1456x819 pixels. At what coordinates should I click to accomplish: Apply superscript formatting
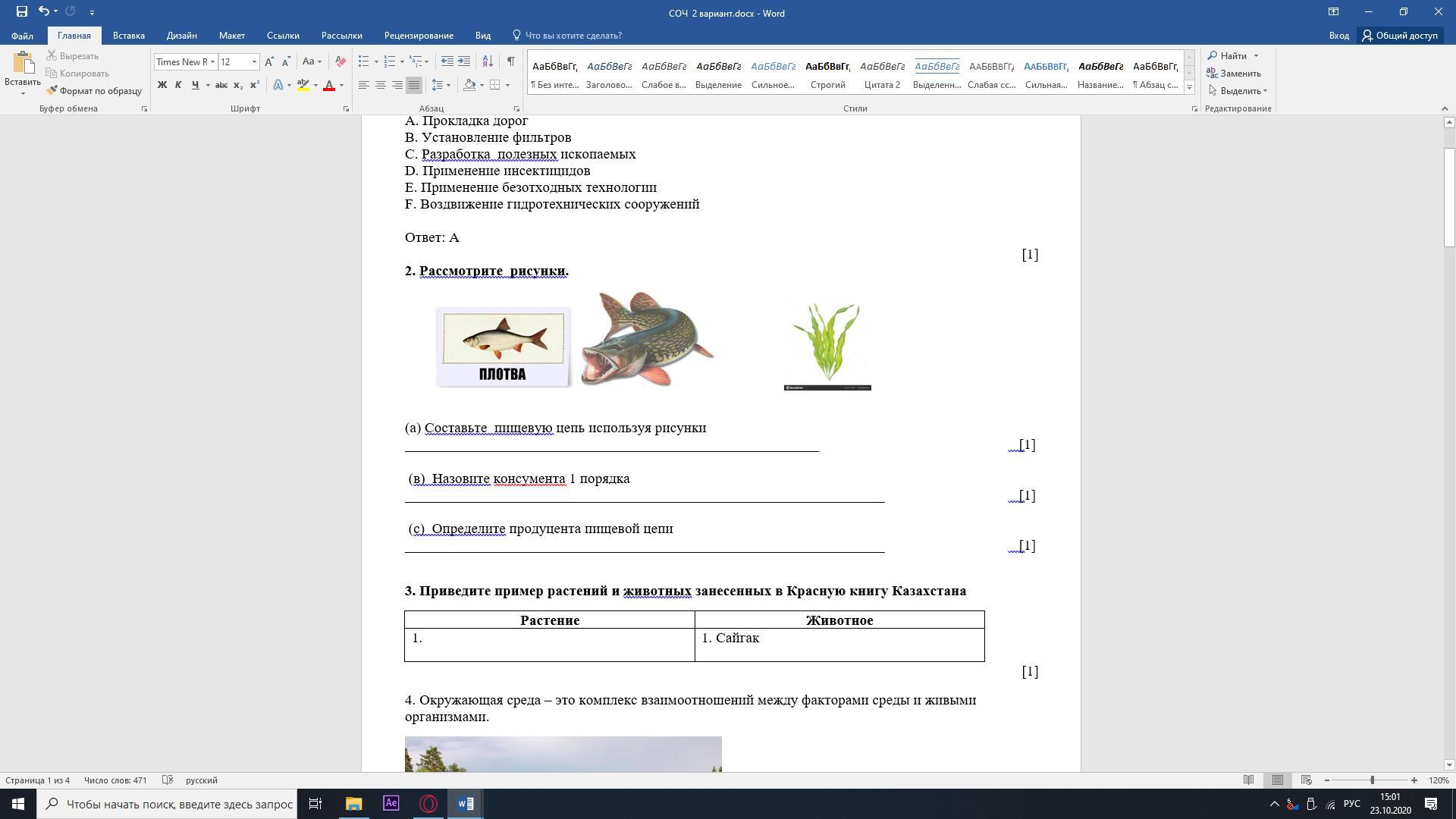point(255,85)
